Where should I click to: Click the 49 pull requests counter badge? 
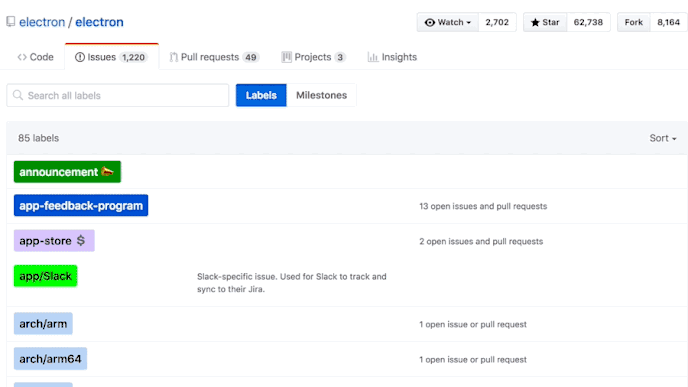(x=251, y=57)
